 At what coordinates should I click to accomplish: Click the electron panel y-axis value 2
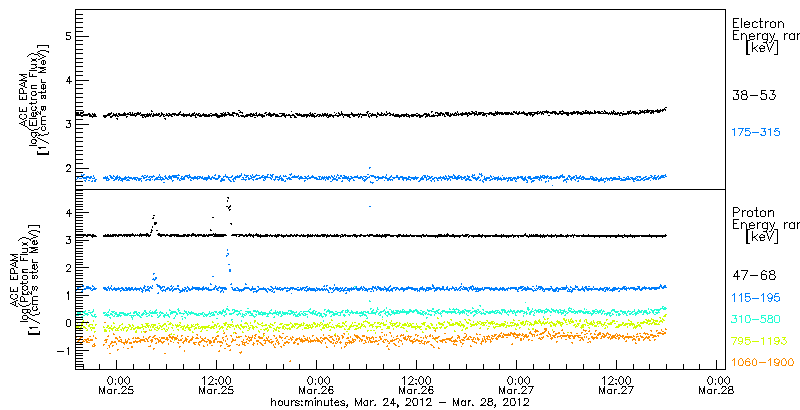point(66,169)
